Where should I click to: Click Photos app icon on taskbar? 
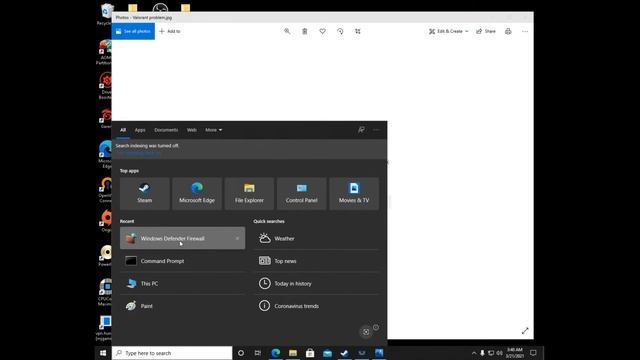click(x=379, y=353)
